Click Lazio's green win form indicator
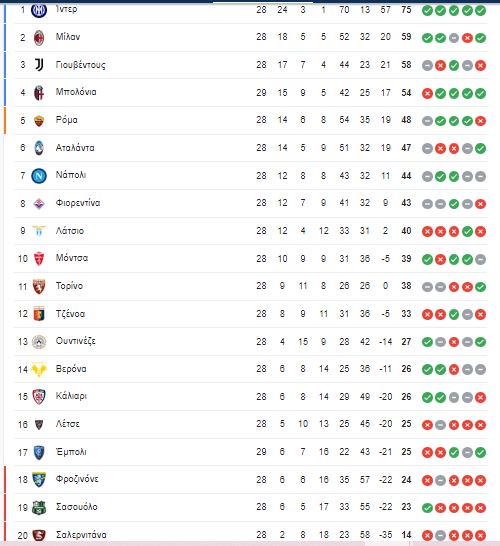 click(x=467, y=232)
